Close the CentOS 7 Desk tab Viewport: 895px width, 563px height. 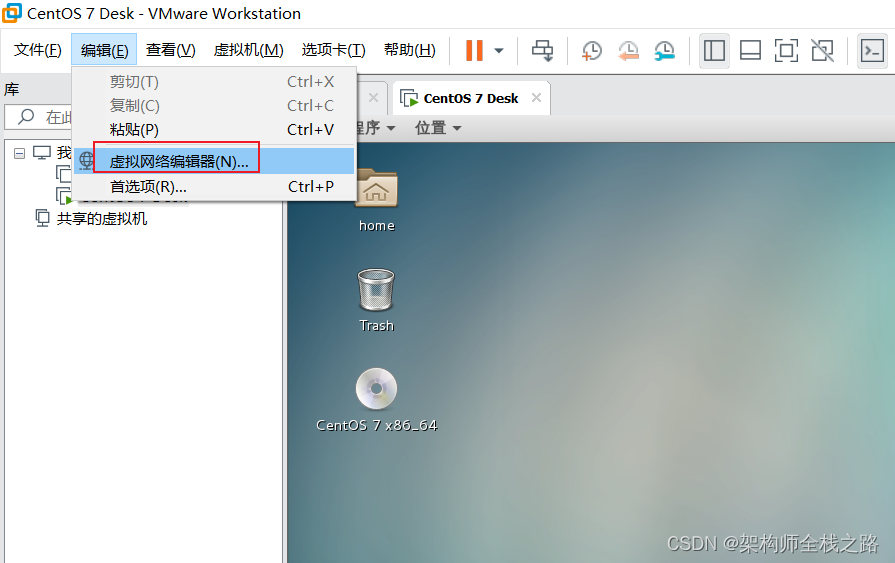(536, 98)
